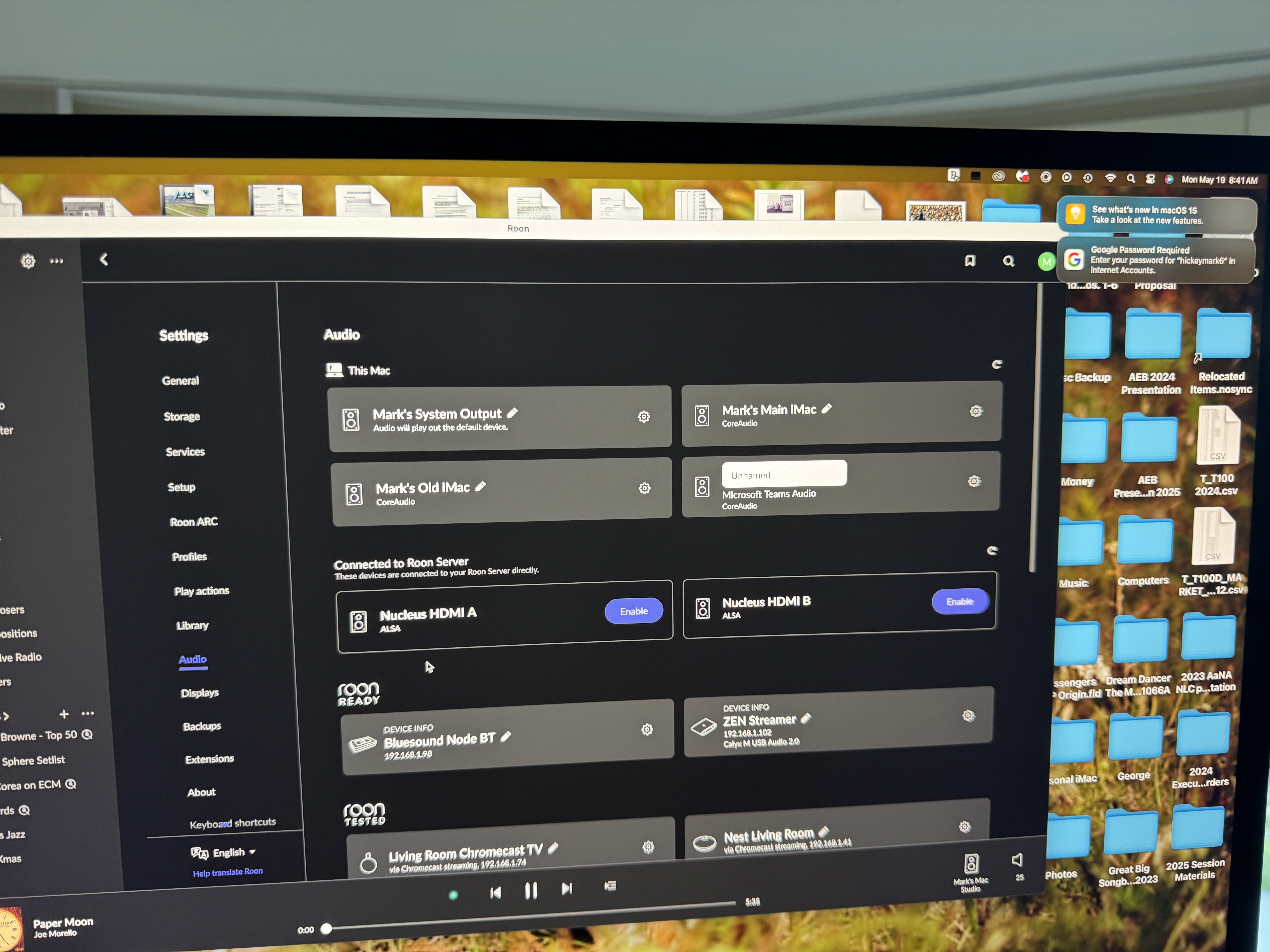Enable the Nucleus HDMI A device
The image size is (1270, 952).
634,611
